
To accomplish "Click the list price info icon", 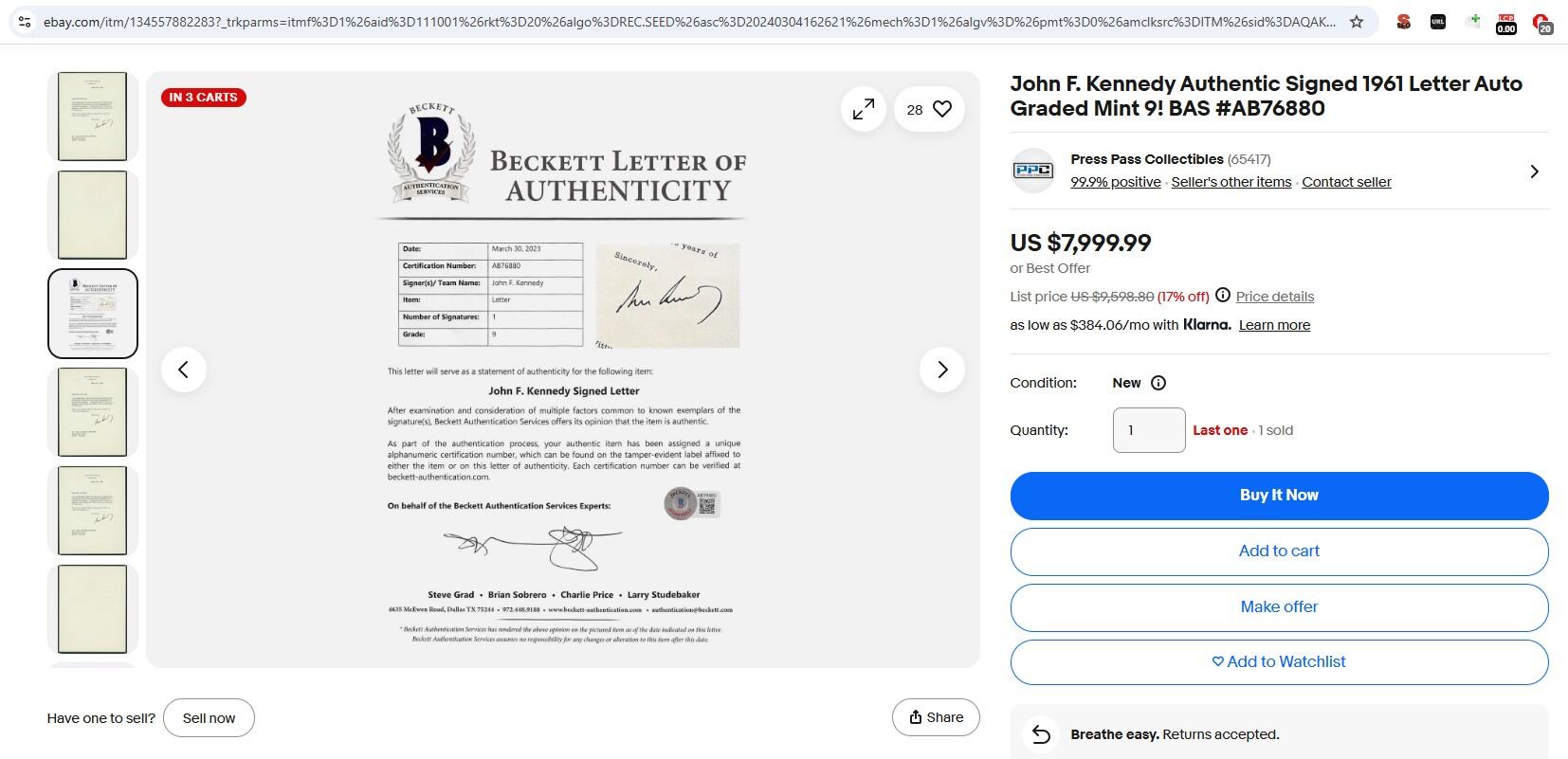I will point(1223,296).
